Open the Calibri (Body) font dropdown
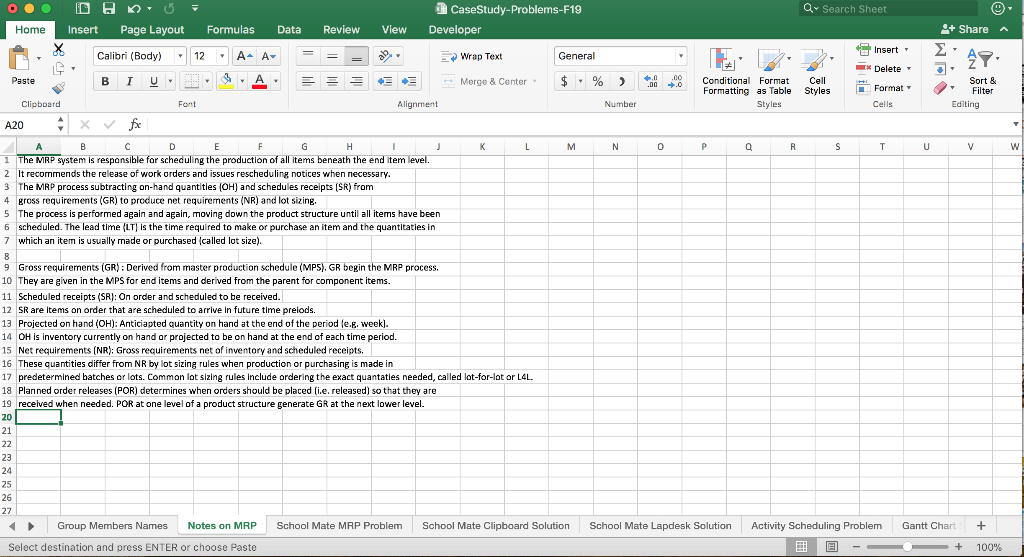This screenshot has height=557, width=1024. click(180, 56)
